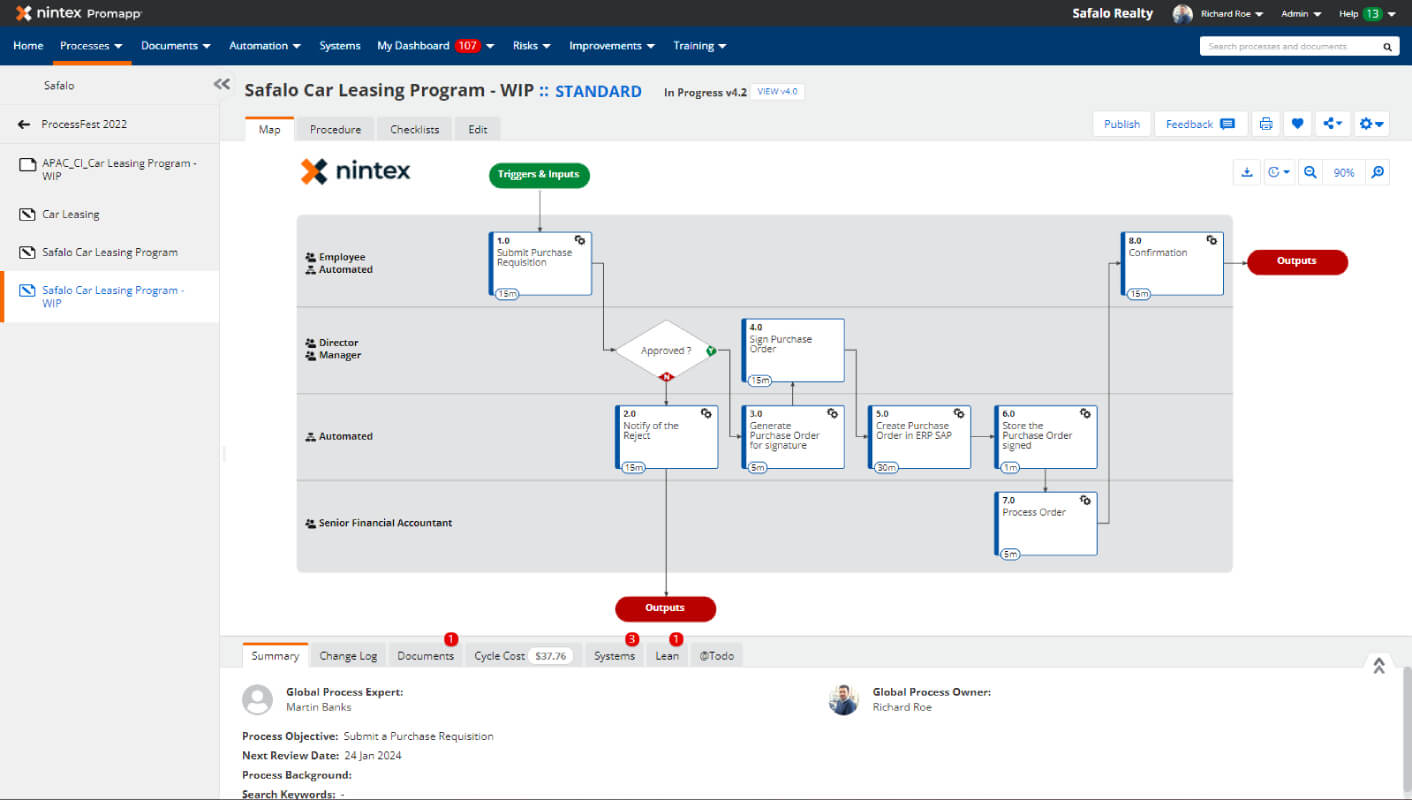Collapse the bottom summary panel
The height and width of the screenshot is (800, 1412).
[1378, 665]
